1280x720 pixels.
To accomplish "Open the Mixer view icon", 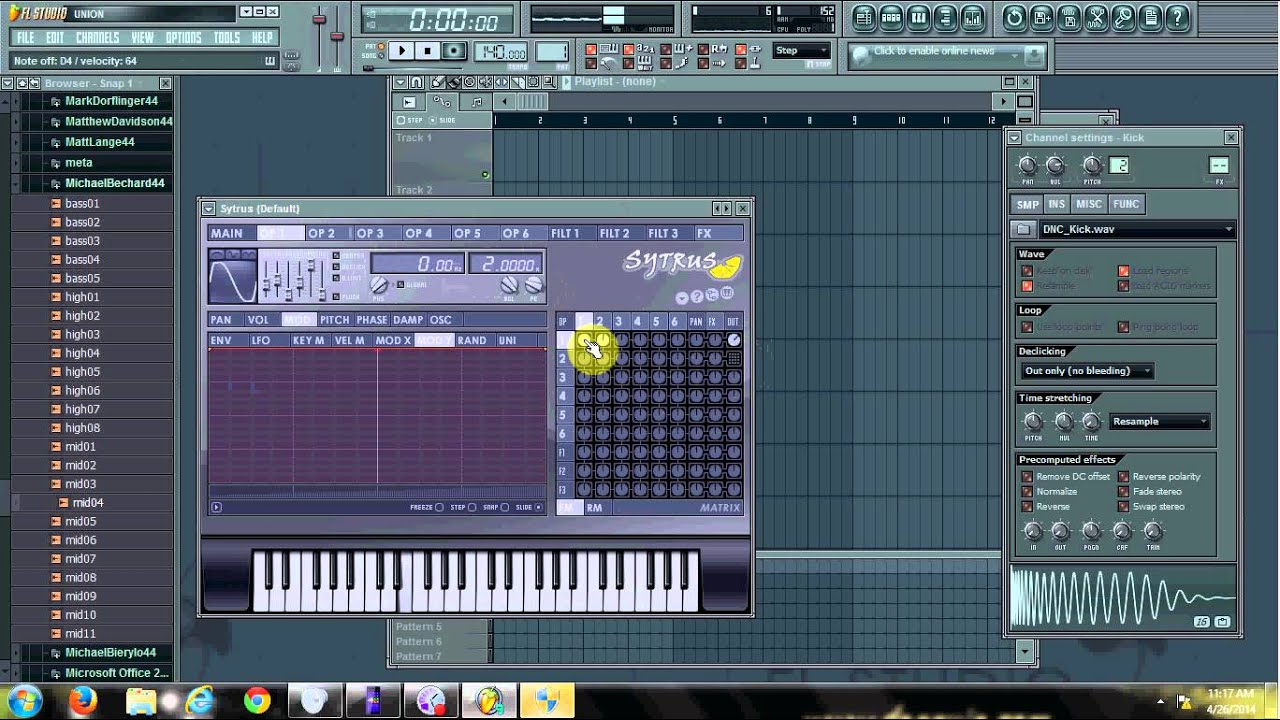I will tap(971, 17).
